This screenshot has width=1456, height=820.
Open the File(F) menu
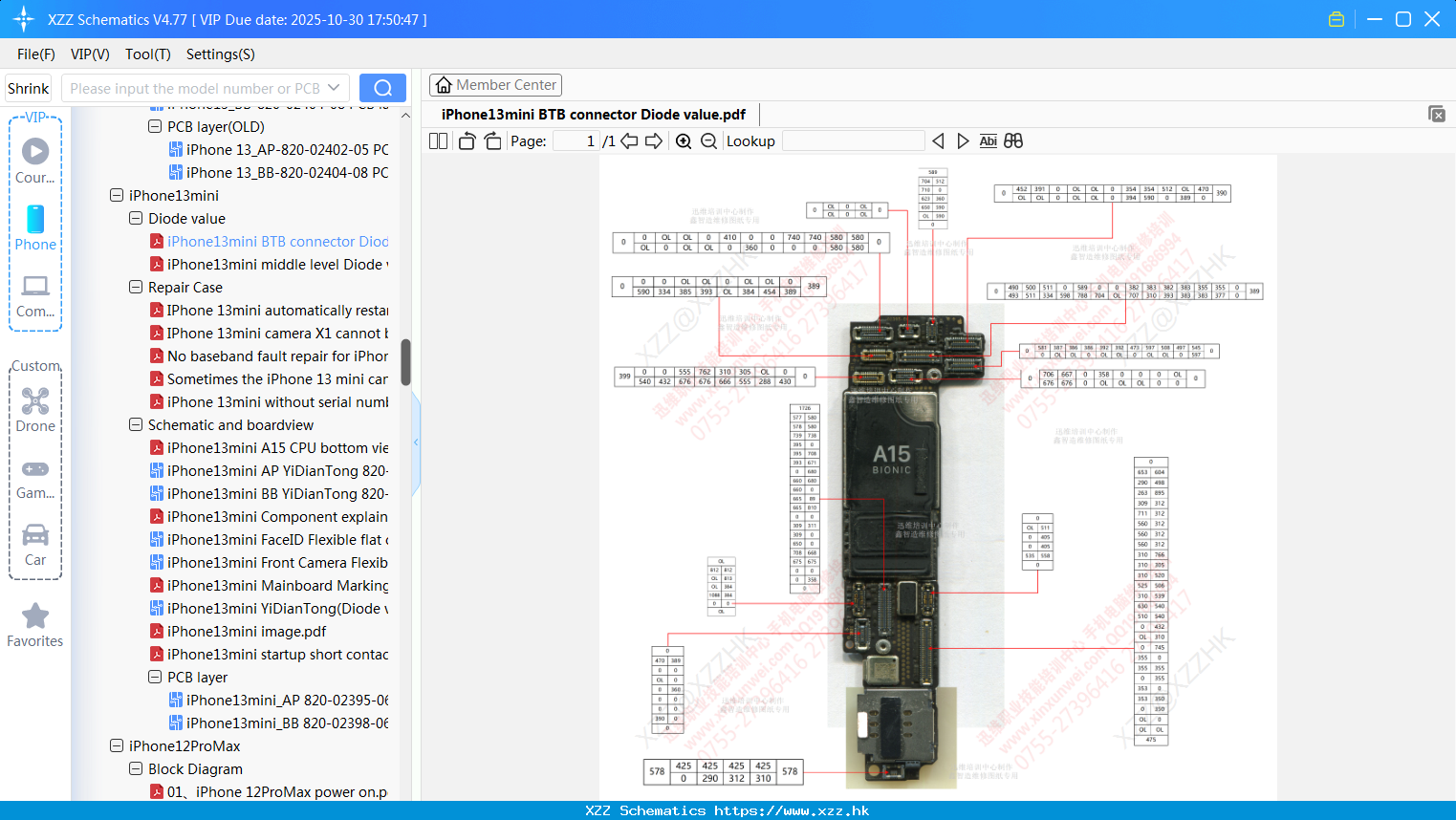tap(36, 54)
